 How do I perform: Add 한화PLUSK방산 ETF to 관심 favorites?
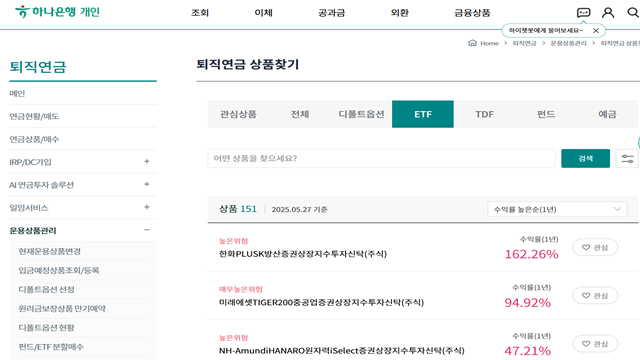coord(595,247)
